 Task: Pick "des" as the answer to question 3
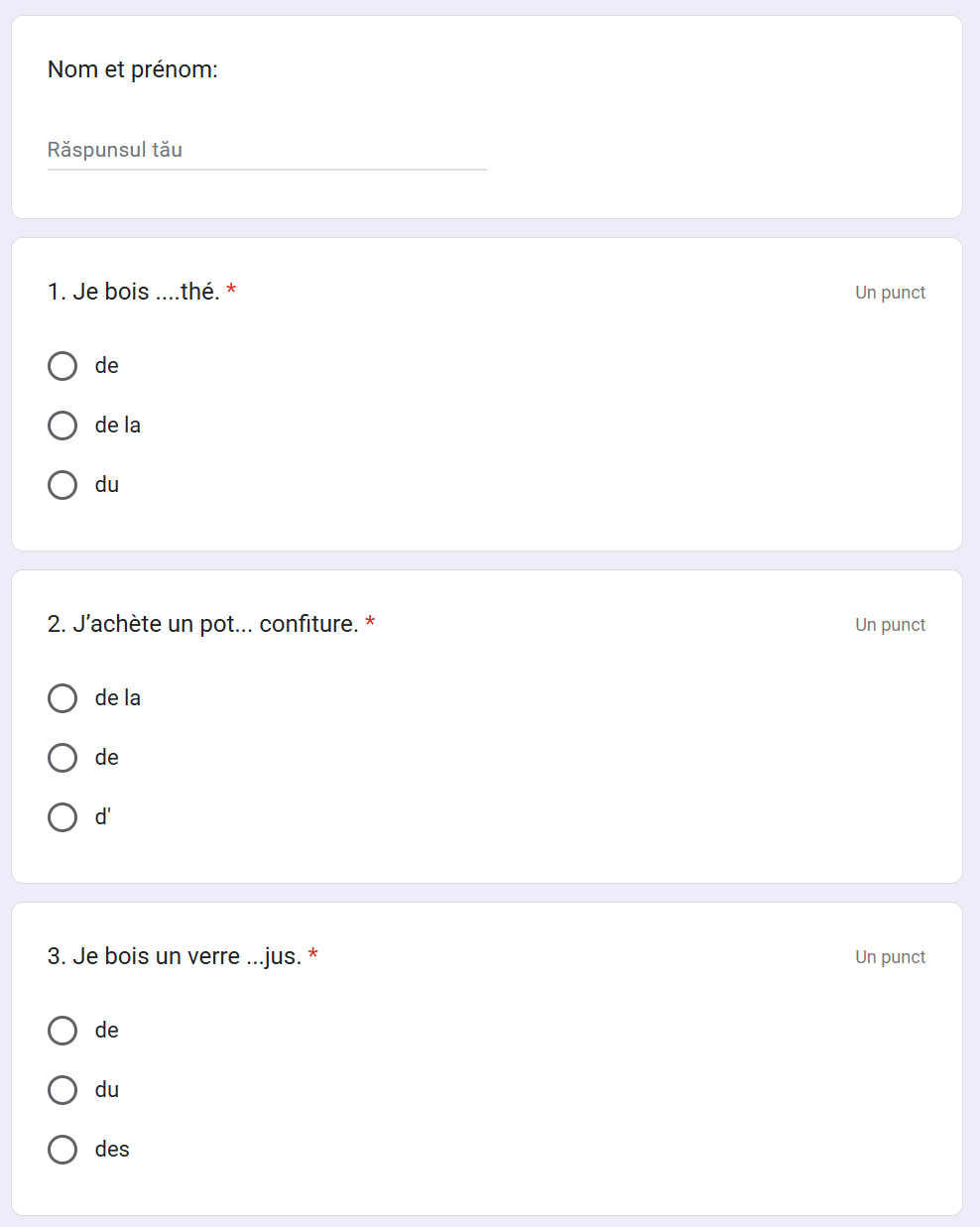coord(62,1150)
